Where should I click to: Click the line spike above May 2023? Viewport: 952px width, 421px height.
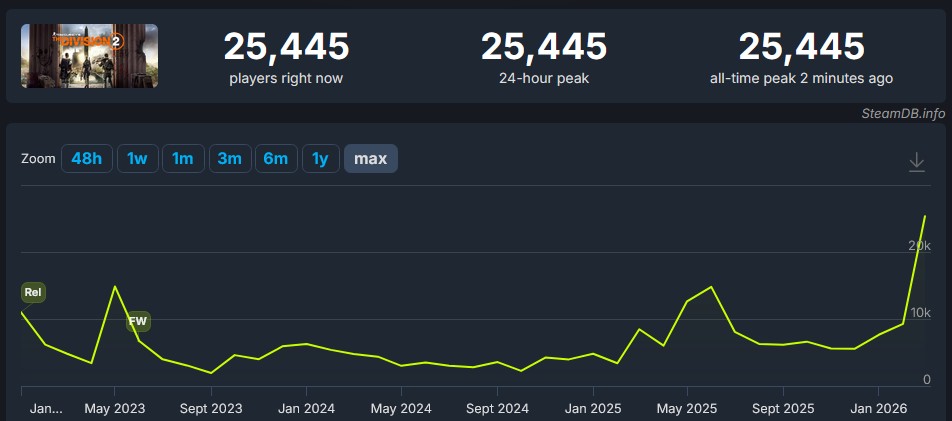pyautogui.click(x=115, y=287)
